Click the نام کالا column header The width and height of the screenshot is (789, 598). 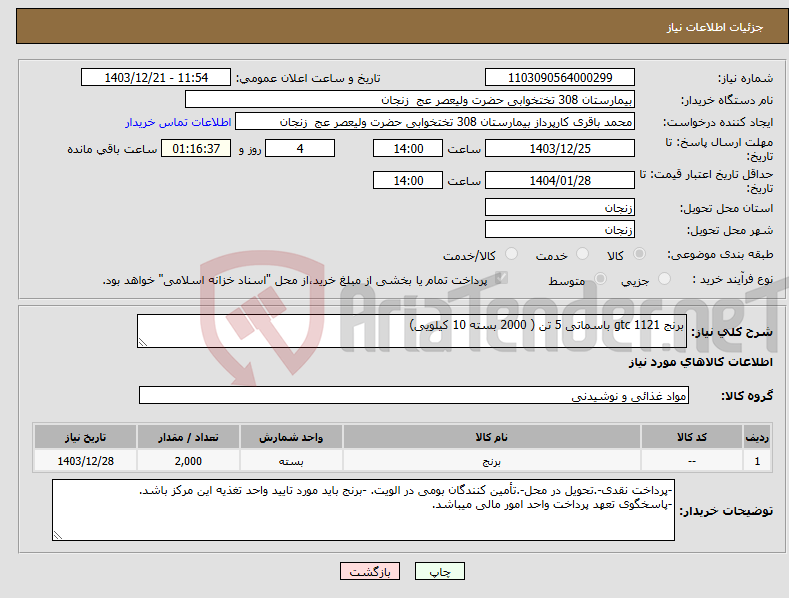(x=492, y=437)
